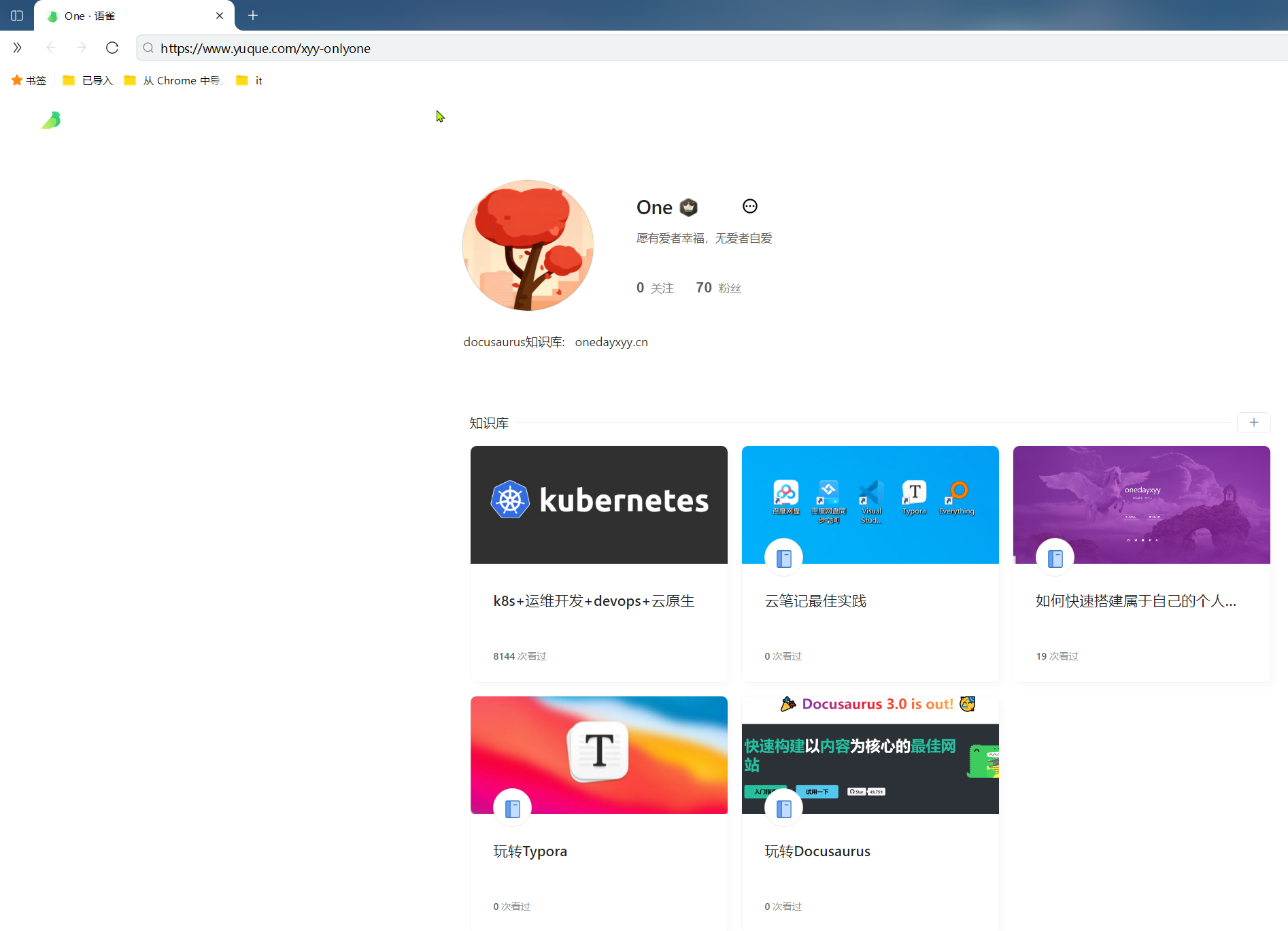Open 云笔记最佳实践 knowledge base title
This screenshot has width=1288, height=931.
click(x=815, y=601)
